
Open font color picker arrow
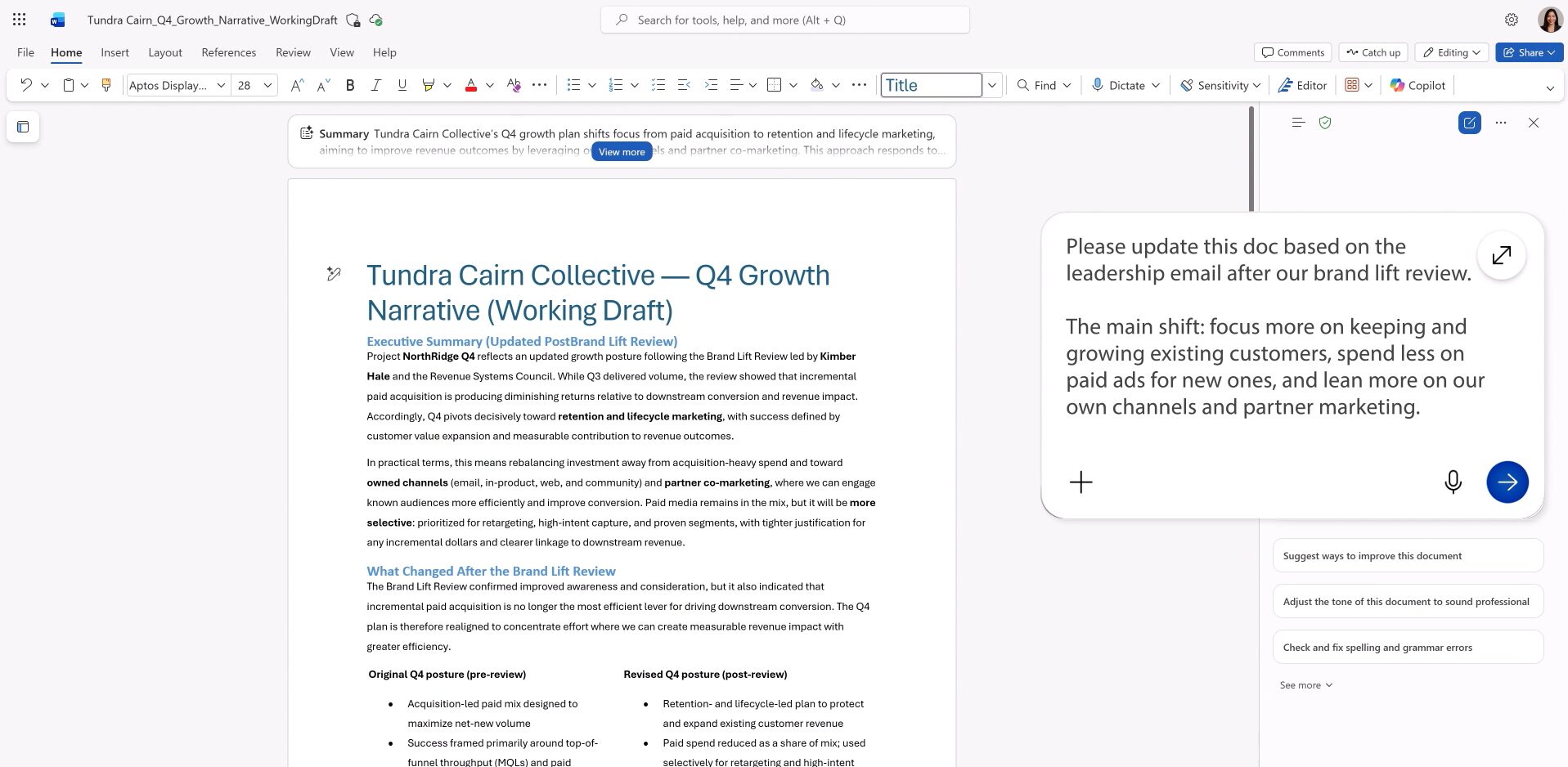490,85
